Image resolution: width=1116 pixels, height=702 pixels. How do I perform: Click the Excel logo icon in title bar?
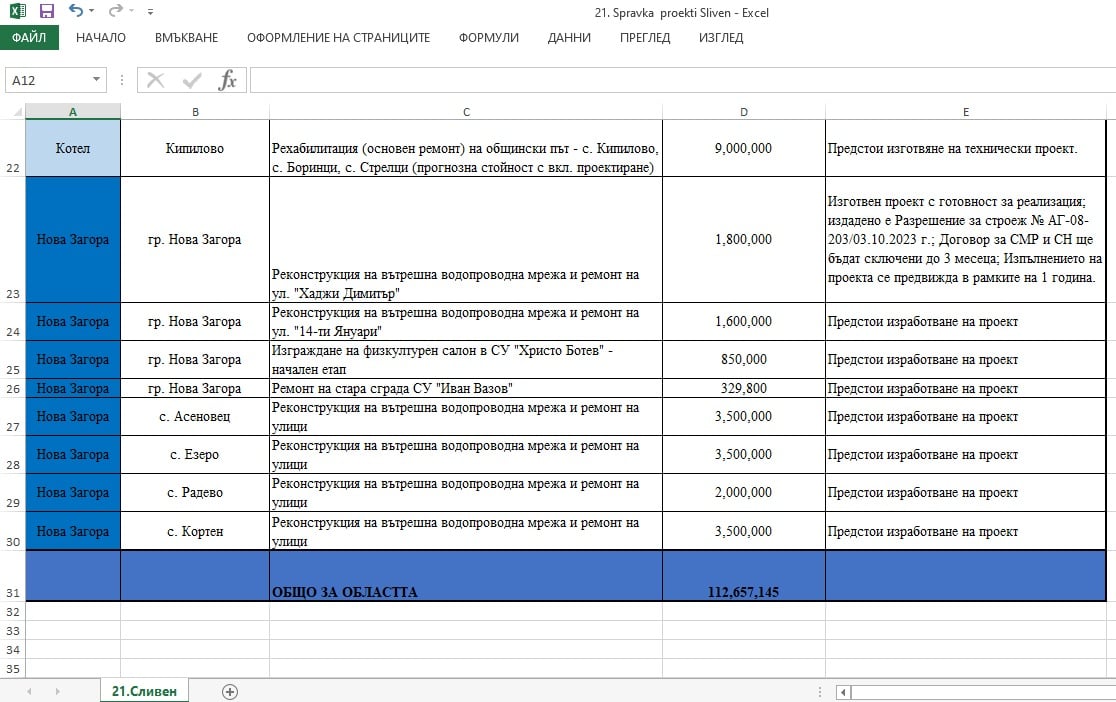18,12
